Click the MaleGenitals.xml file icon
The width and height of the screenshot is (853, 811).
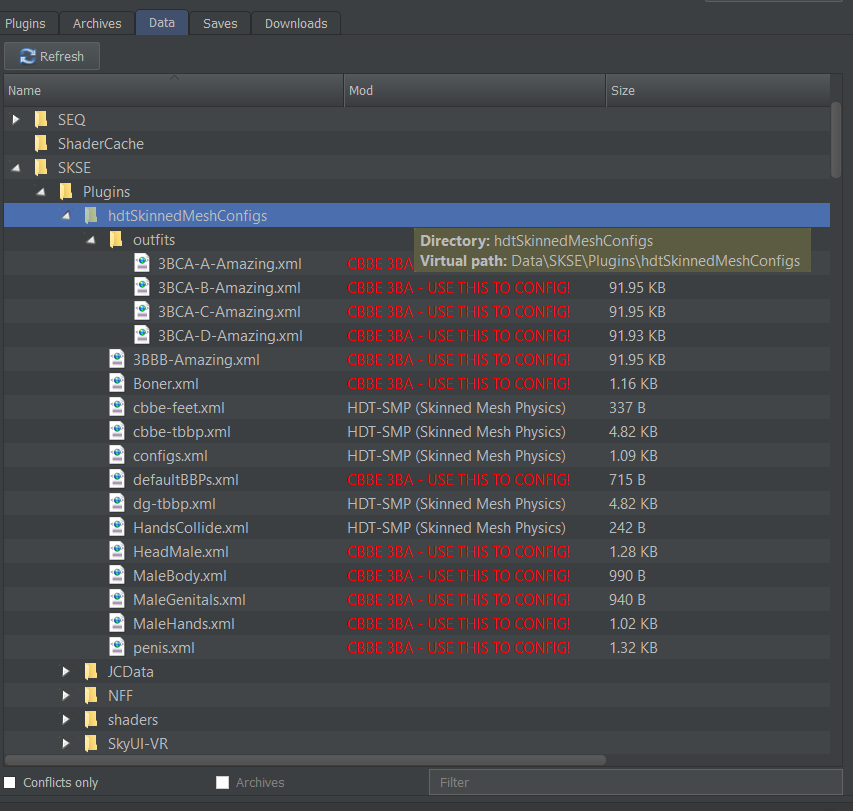pyautogui.click(x=117, y=598)
